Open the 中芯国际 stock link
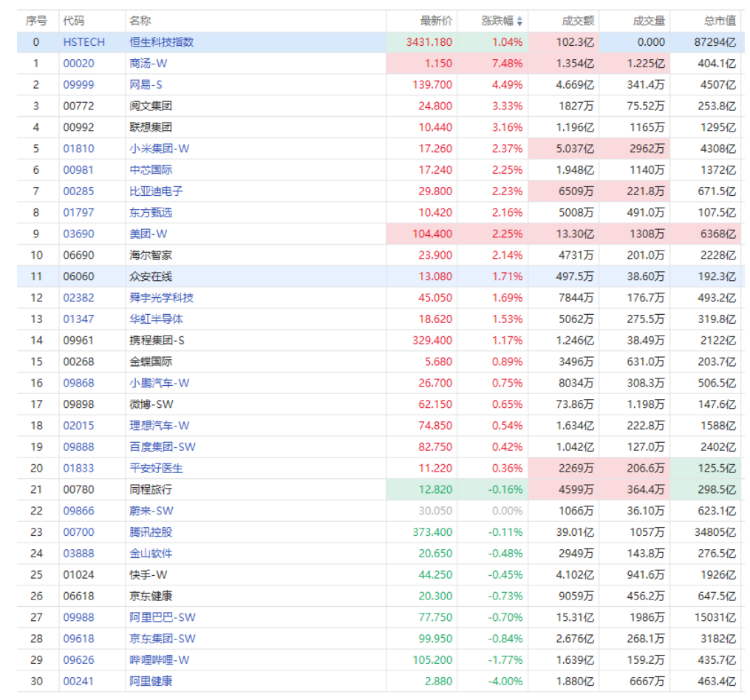Viewport: 750px width, 700px height. [151, 170]
